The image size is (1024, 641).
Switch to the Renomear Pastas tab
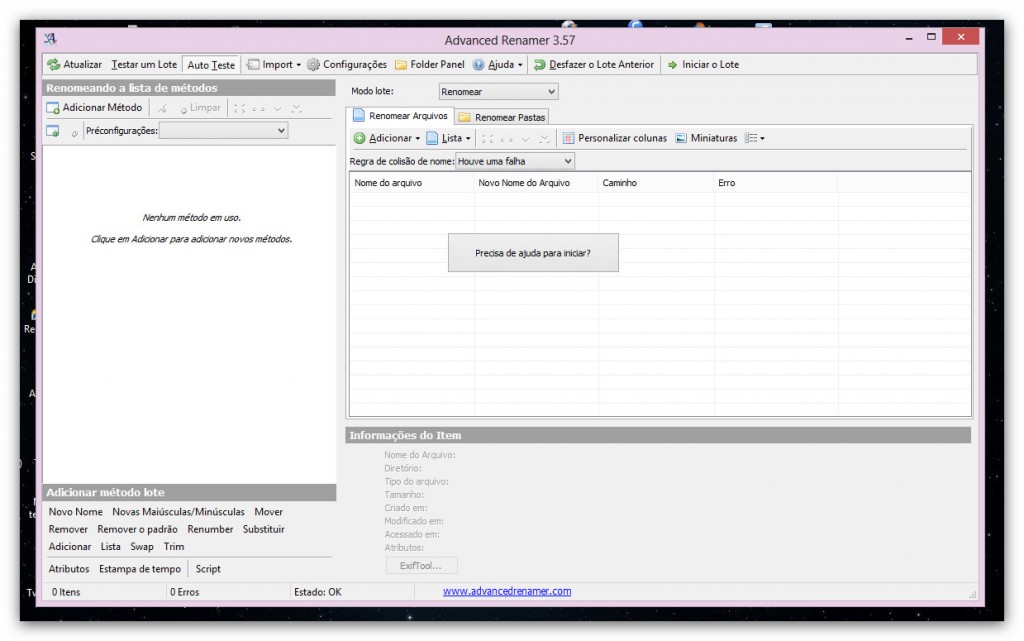(x=502, y=117)
